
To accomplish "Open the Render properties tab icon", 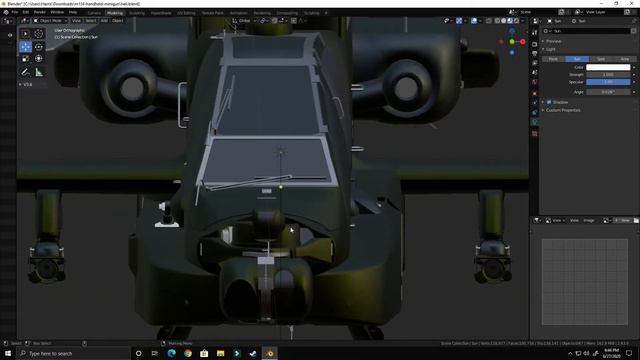I will 535,44.
